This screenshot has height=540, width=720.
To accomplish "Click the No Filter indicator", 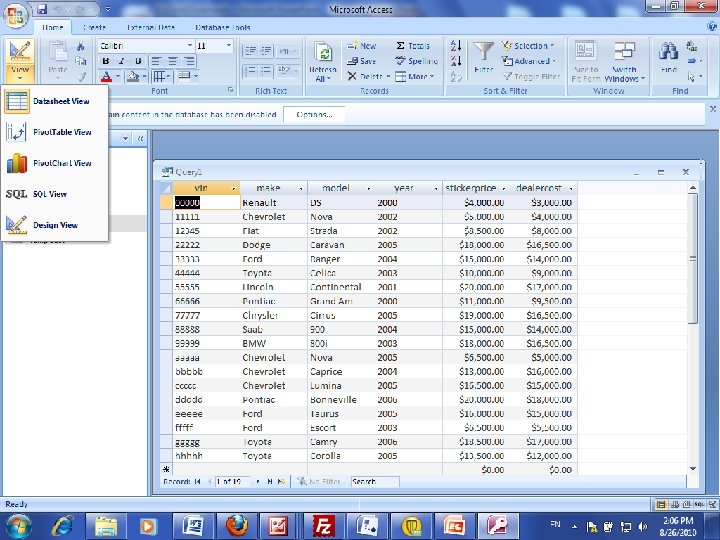I will pyautogui.click(x=320, y=481).
